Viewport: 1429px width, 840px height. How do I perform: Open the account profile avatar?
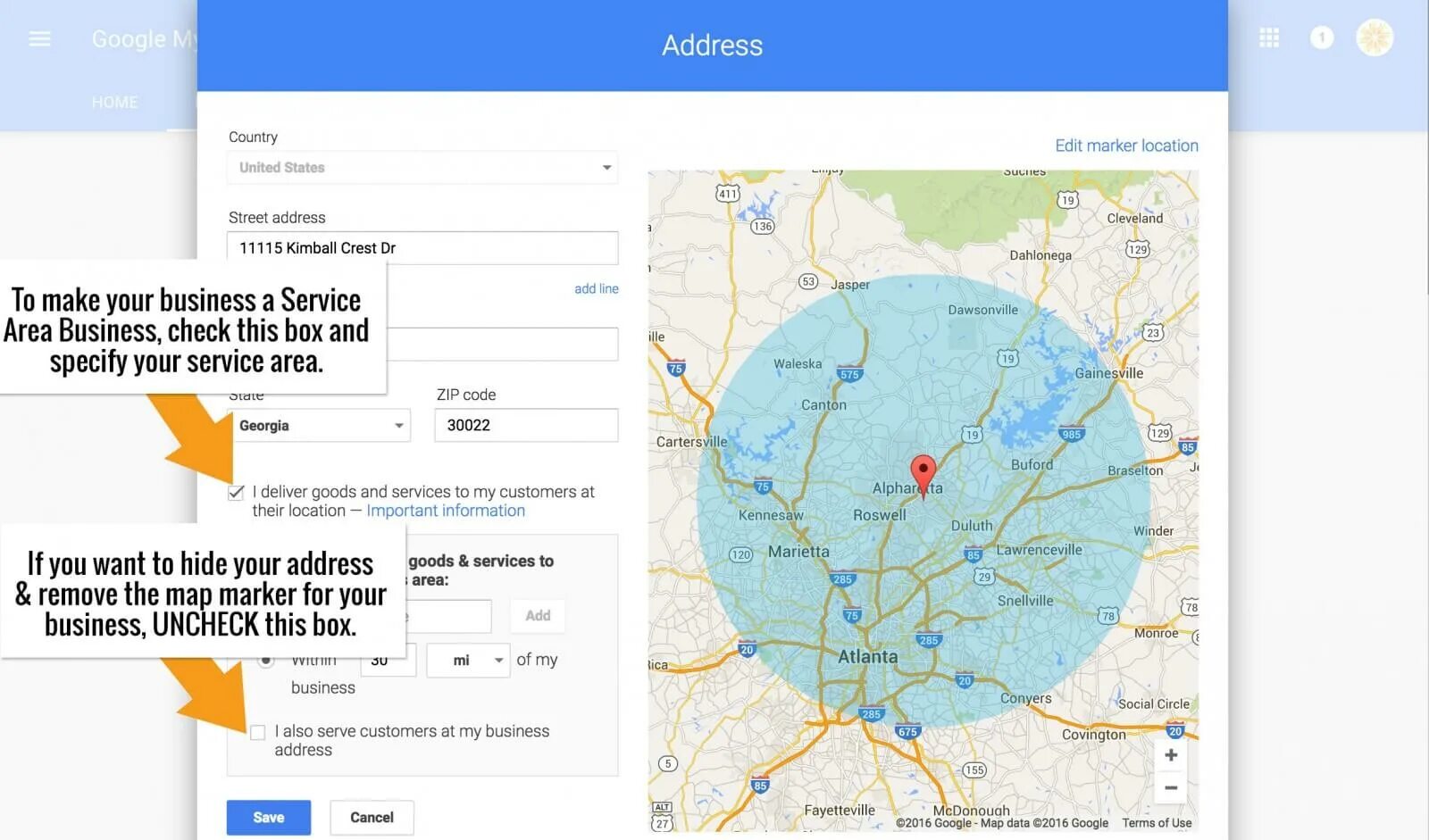click(1375, 37)
